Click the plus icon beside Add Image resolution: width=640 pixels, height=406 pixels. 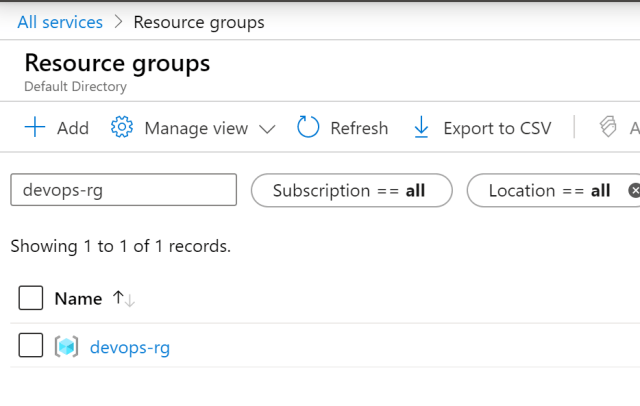(35, 128)
